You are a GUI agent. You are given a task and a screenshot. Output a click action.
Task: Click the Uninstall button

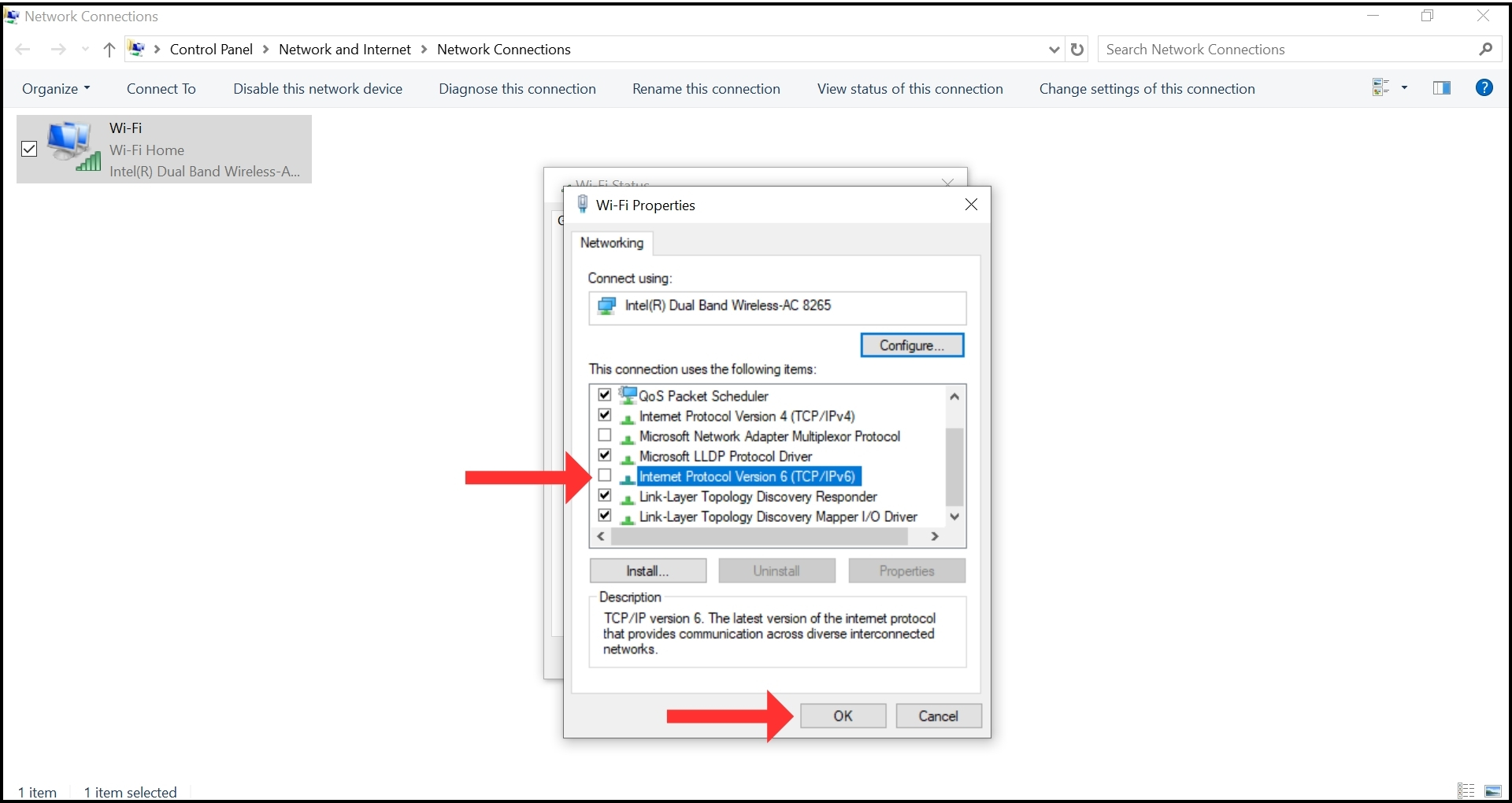pos(776,571)
